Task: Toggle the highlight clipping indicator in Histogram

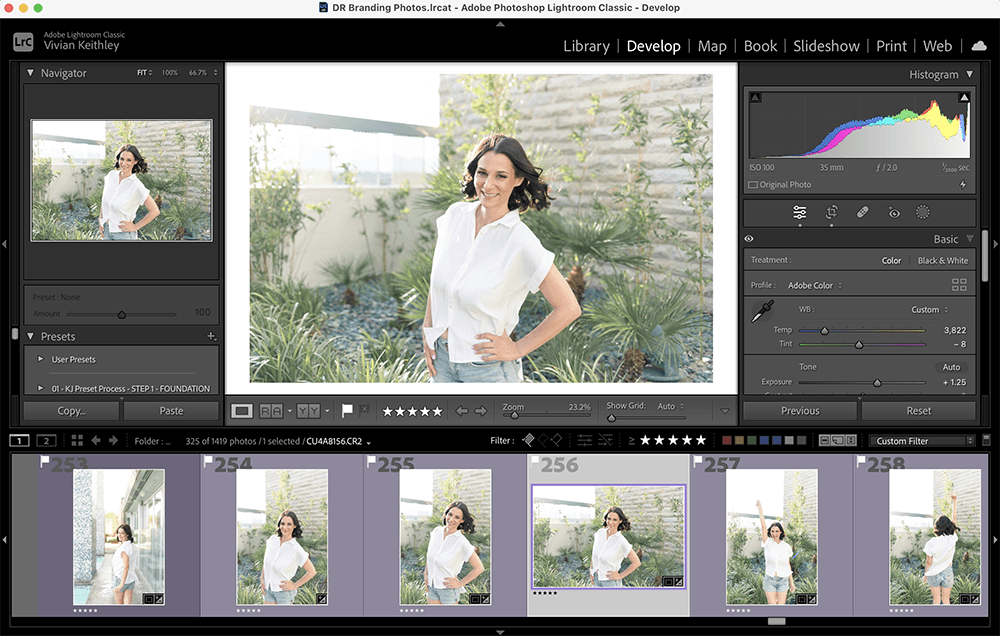Action: tap(963, 95)
